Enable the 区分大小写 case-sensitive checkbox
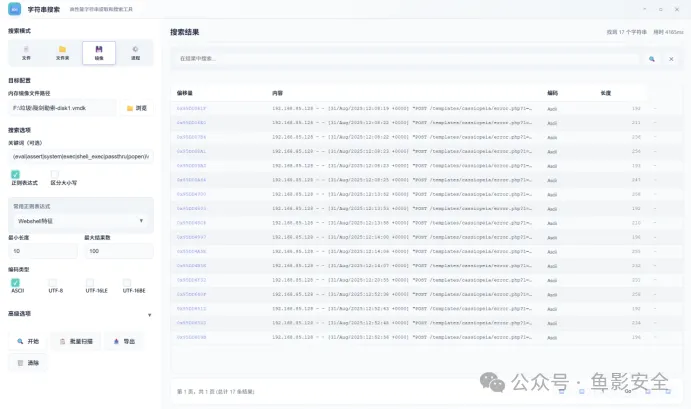 click(56, 175)
